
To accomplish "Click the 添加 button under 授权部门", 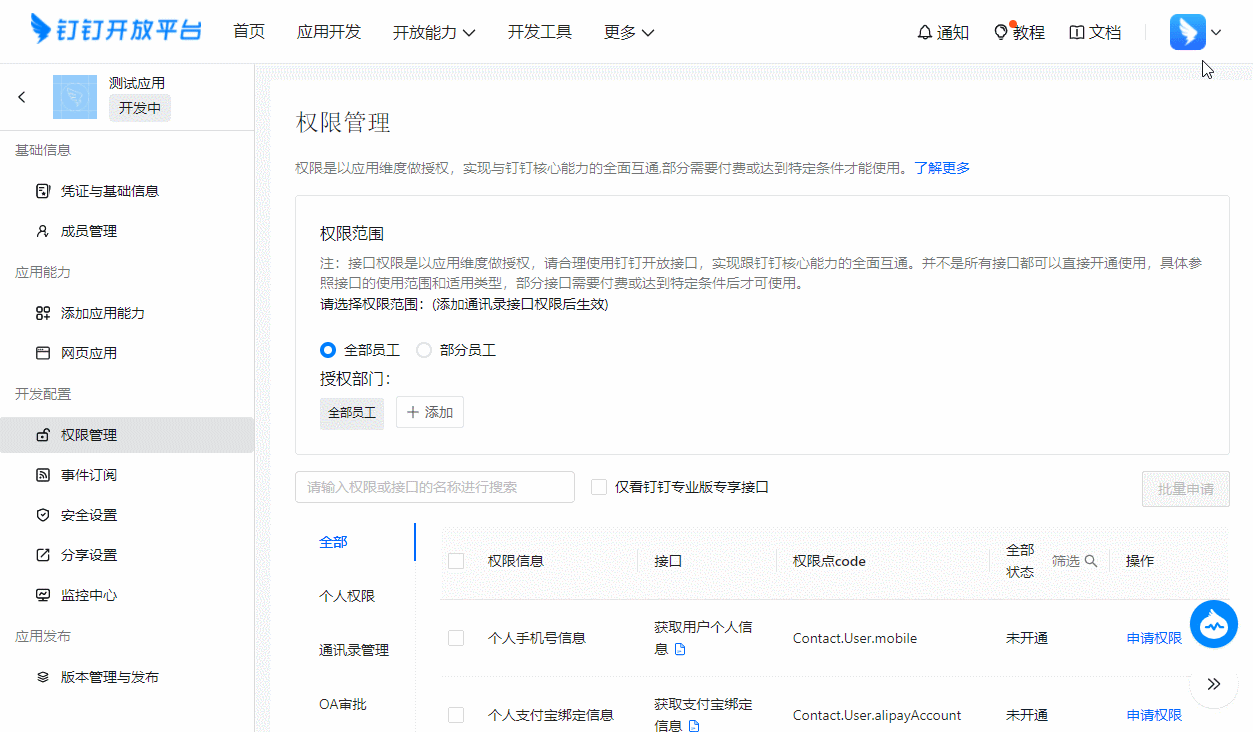I will click(x=430, y=412).
